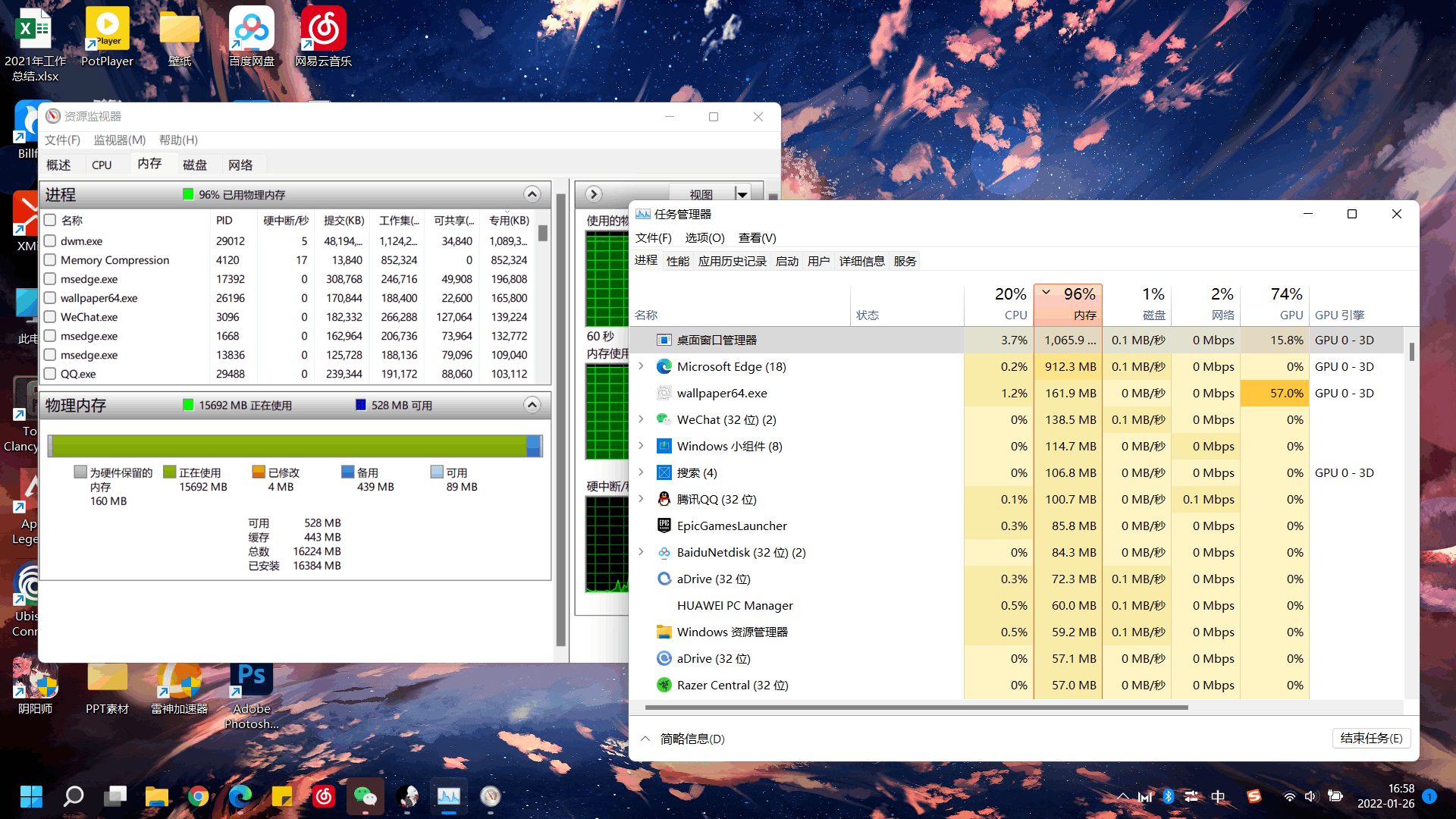Open taskbar Search

74,796
